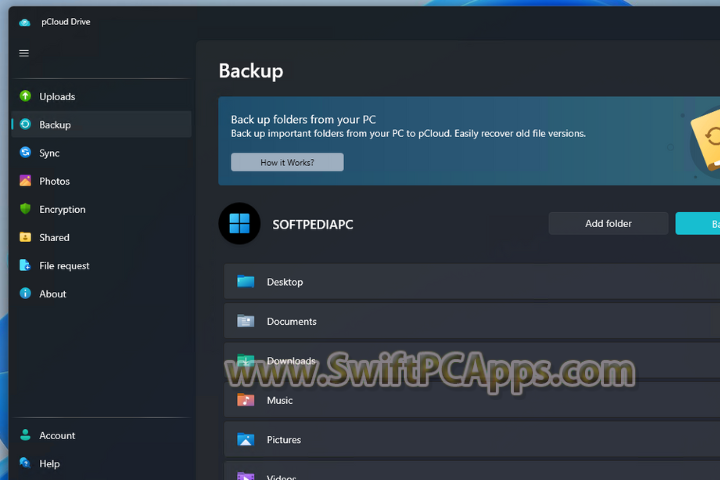This screenshot has height=480, width=720.
Task: Click the How it Works? button
Action: point(287,162)
